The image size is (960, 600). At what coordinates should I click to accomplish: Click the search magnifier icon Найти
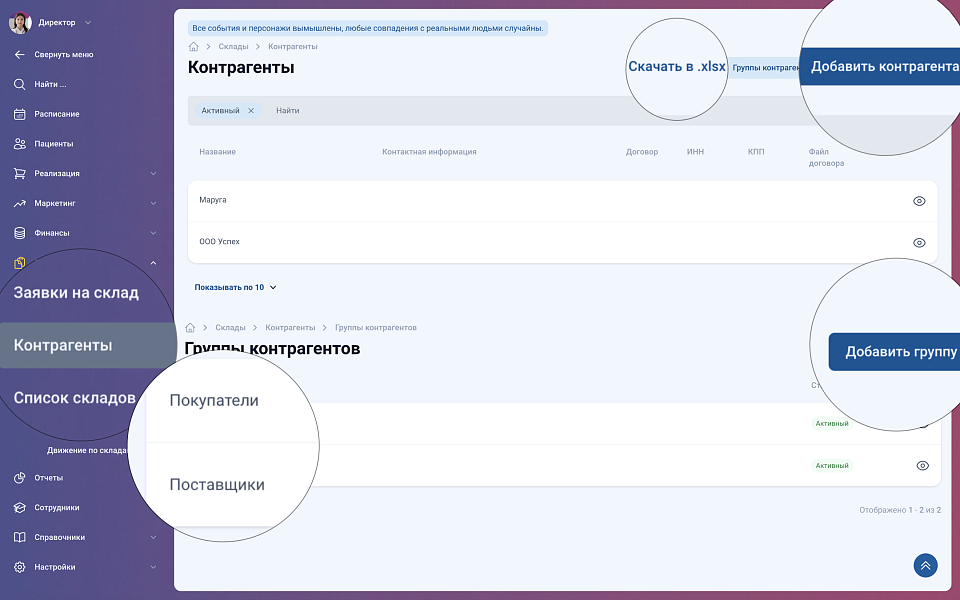pos(19,84)
